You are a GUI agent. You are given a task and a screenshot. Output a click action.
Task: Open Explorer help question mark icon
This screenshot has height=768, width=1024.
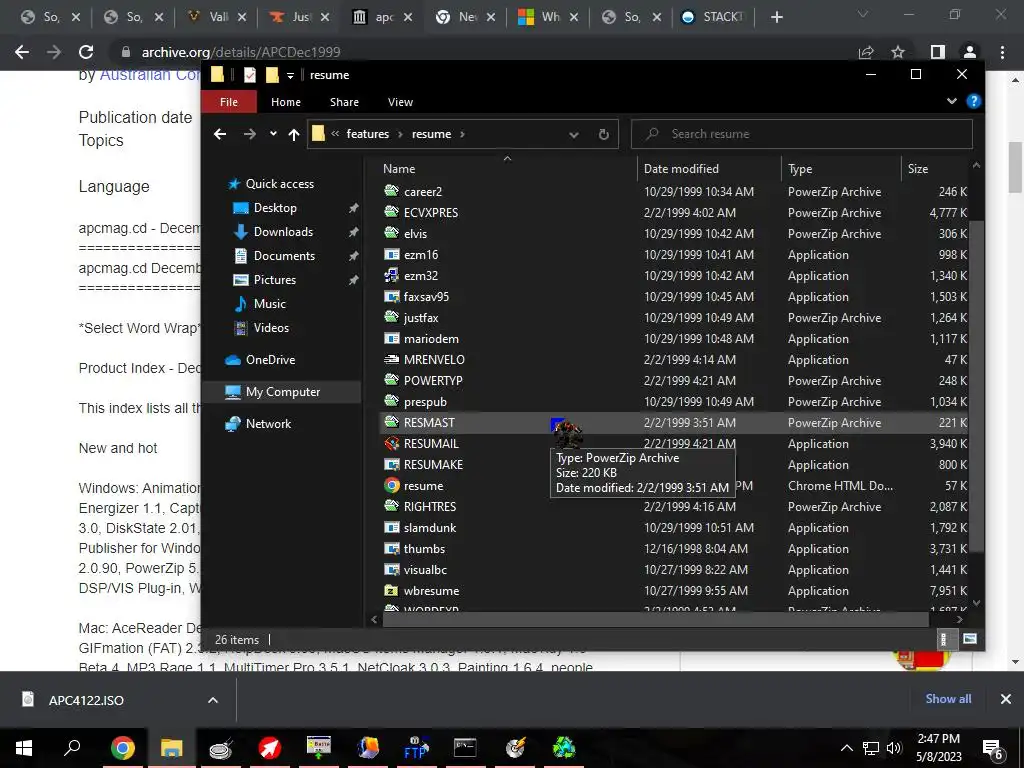pyautogui.click(x=974, y=101)
